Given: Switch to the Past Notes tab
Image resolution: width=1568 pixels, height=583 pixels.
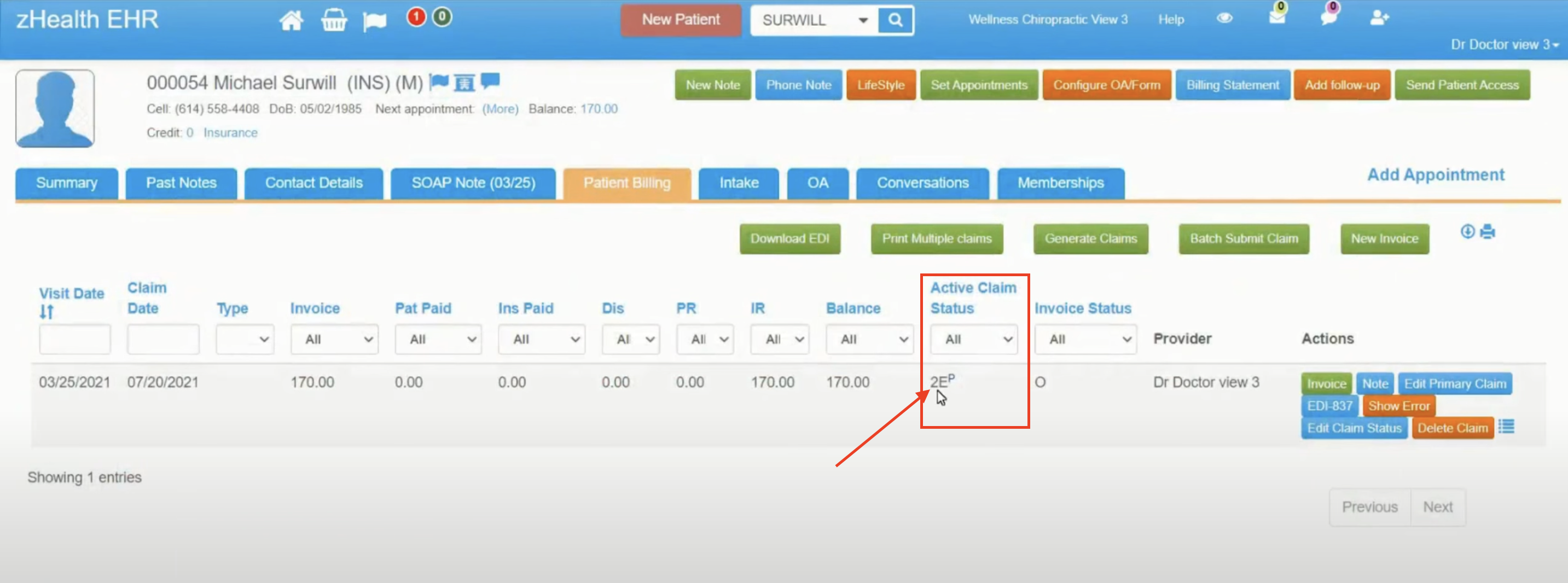Looking at the screenshot, I should point(181,183).
